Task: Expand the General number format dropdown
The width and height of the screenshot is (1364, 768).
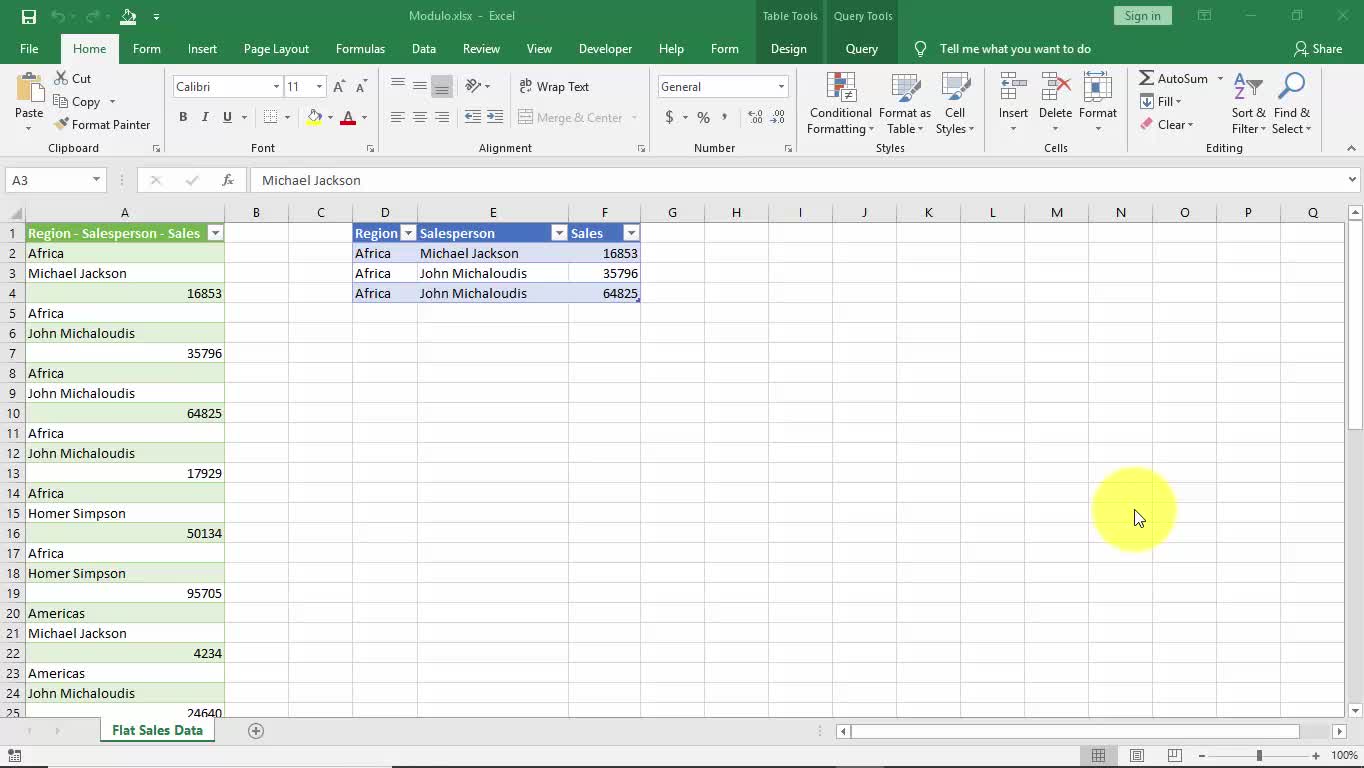Action: coord(781,87)
